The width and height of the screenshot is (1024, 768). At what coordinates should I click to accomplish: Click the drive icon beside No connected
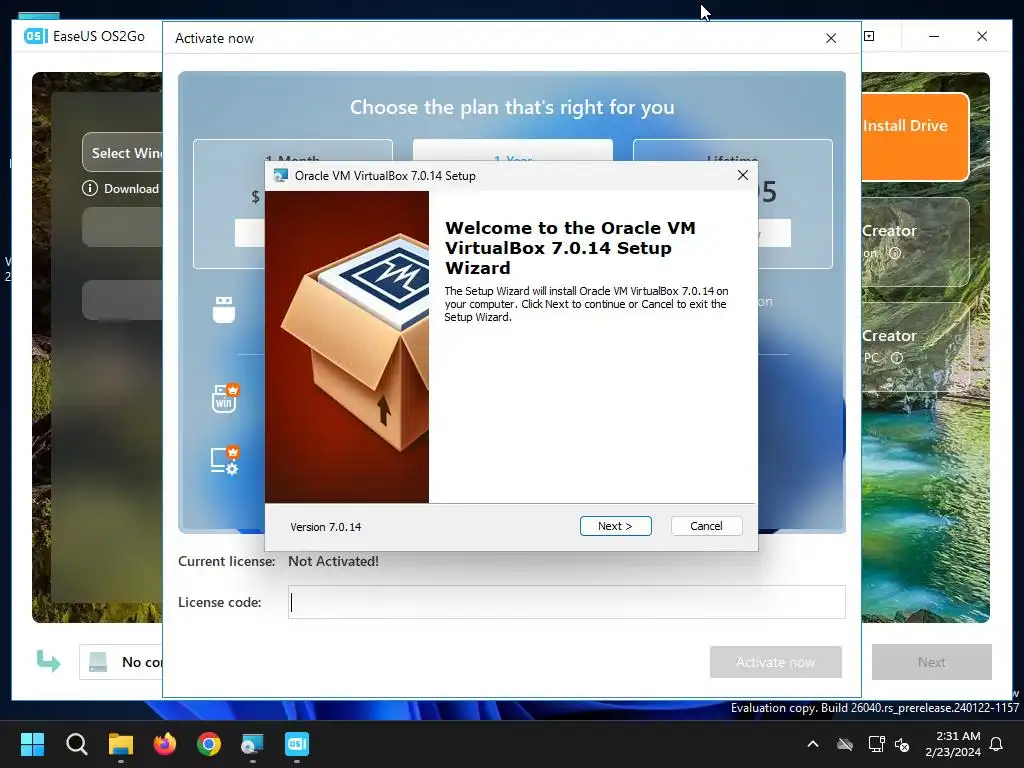tap(98, 662)
